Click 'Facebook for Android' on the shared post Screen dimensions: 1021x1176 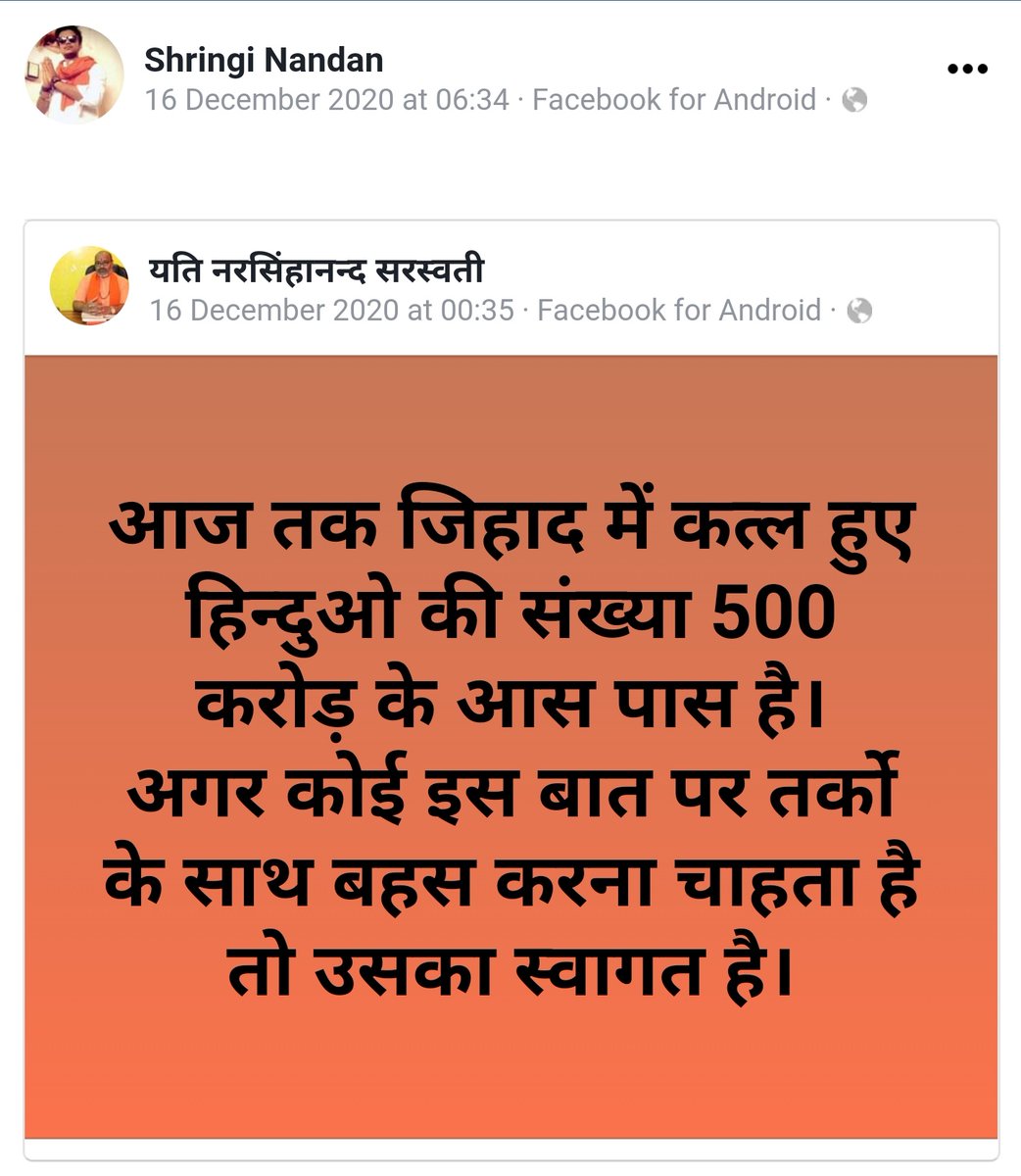(679, 311)
